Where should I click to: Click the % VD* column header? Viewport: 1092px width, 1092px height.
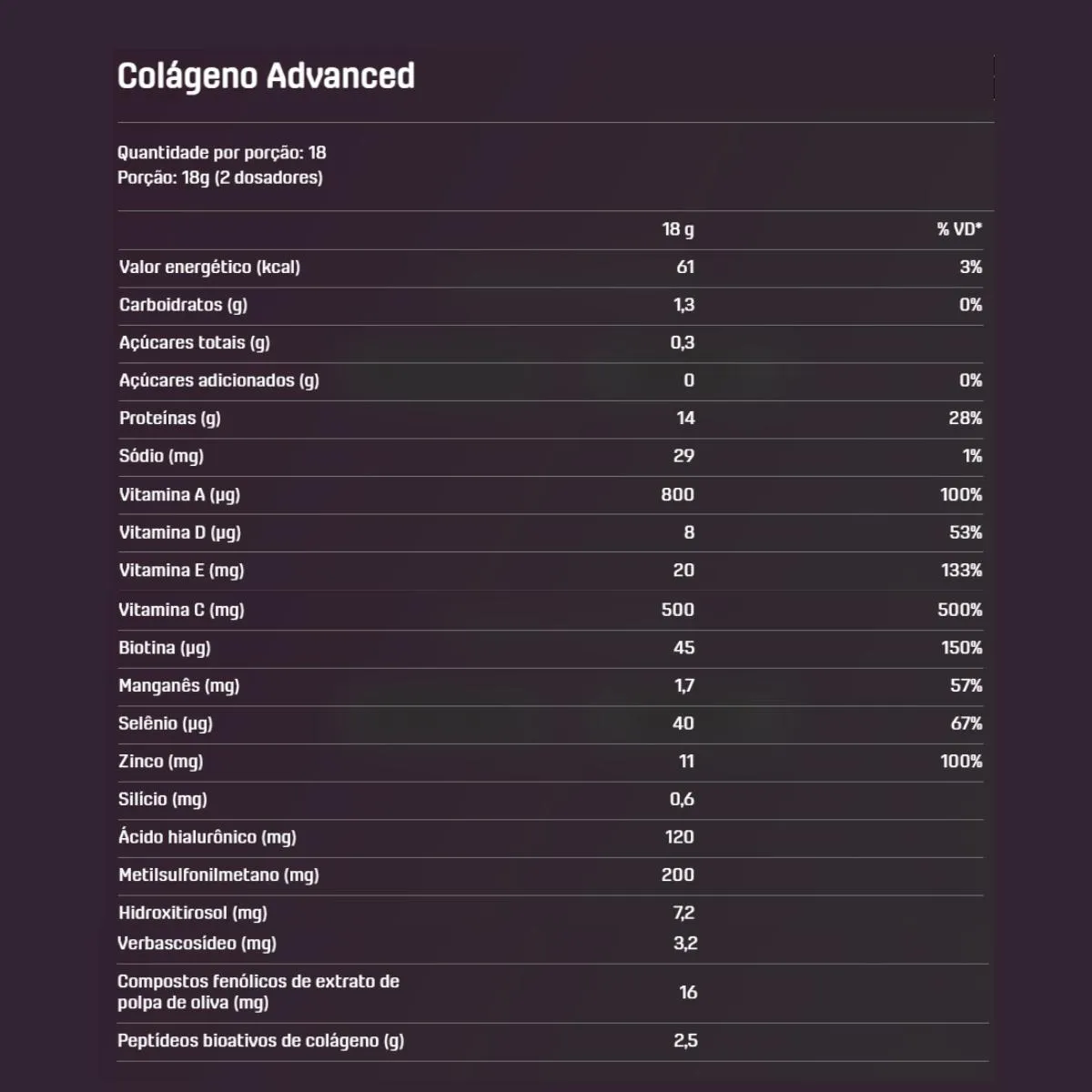click(960, 229)
